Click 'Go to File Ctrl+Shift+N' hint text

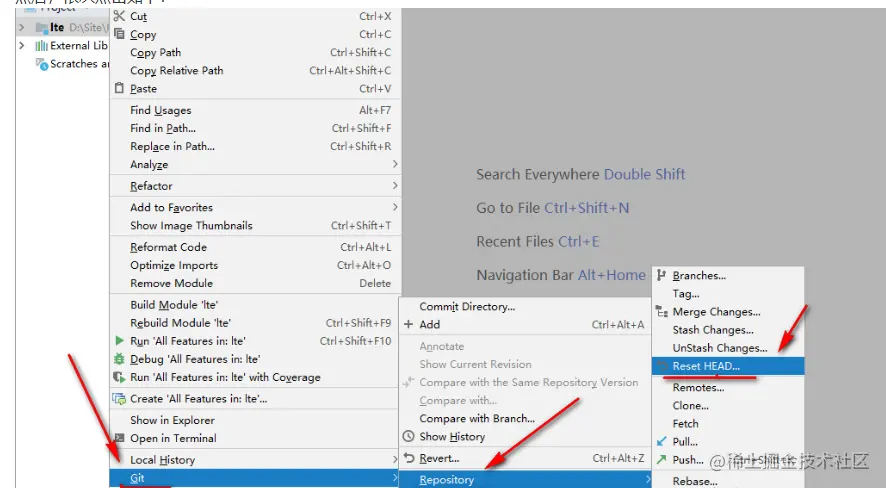pos(552,208)
